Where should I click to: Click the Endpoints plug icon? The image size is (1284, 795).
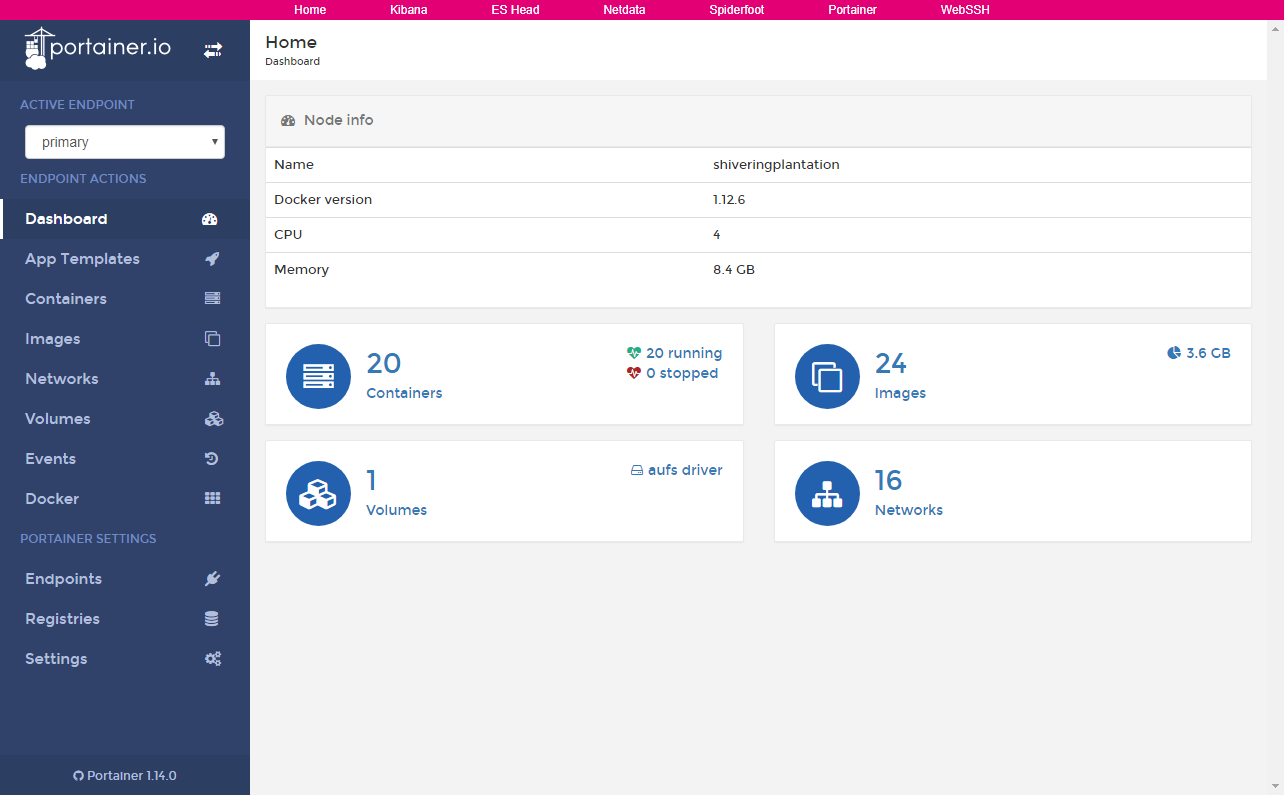point(212,579)
